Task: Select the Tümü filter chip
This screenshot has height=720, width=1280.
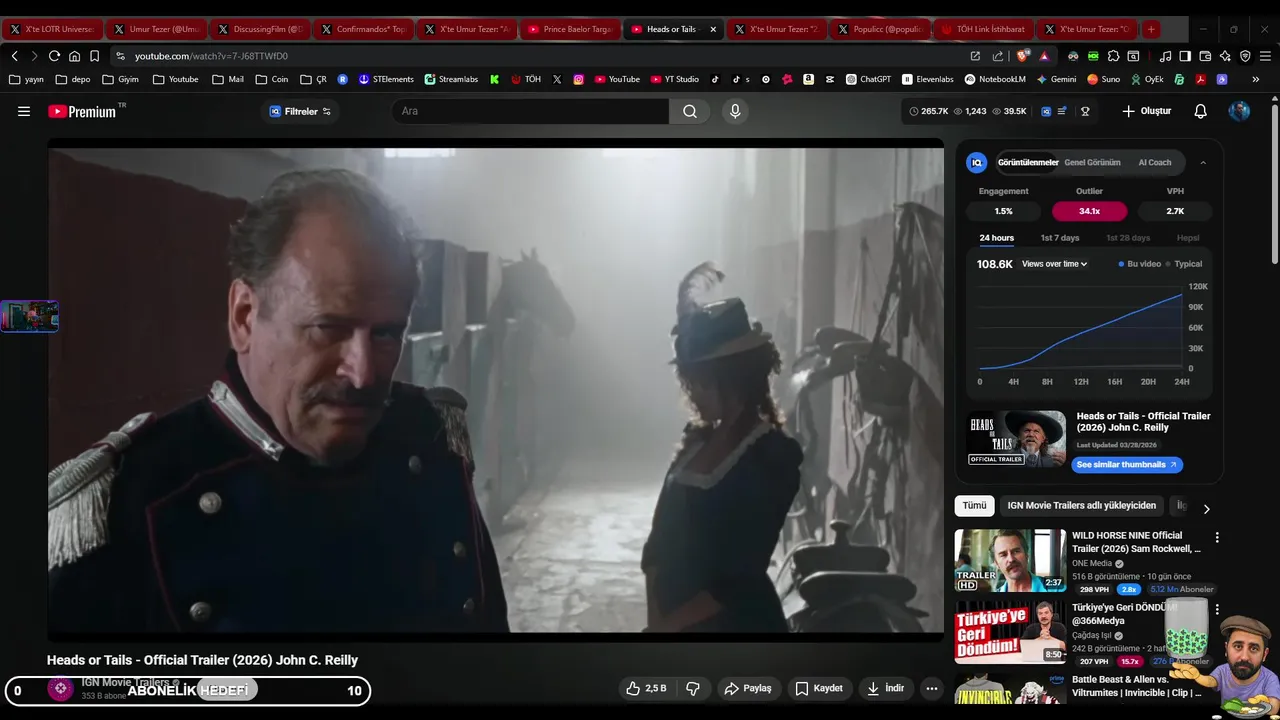Action: pos(974,506)
